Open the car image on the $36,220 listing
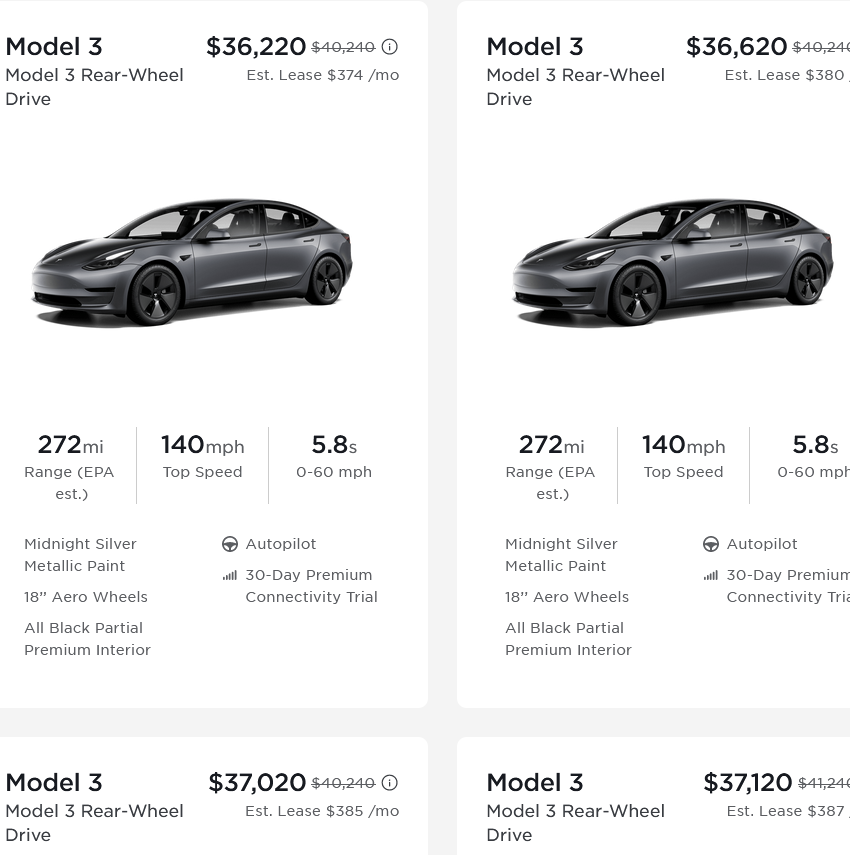The image size is (850, 855). tap(192, 261)
